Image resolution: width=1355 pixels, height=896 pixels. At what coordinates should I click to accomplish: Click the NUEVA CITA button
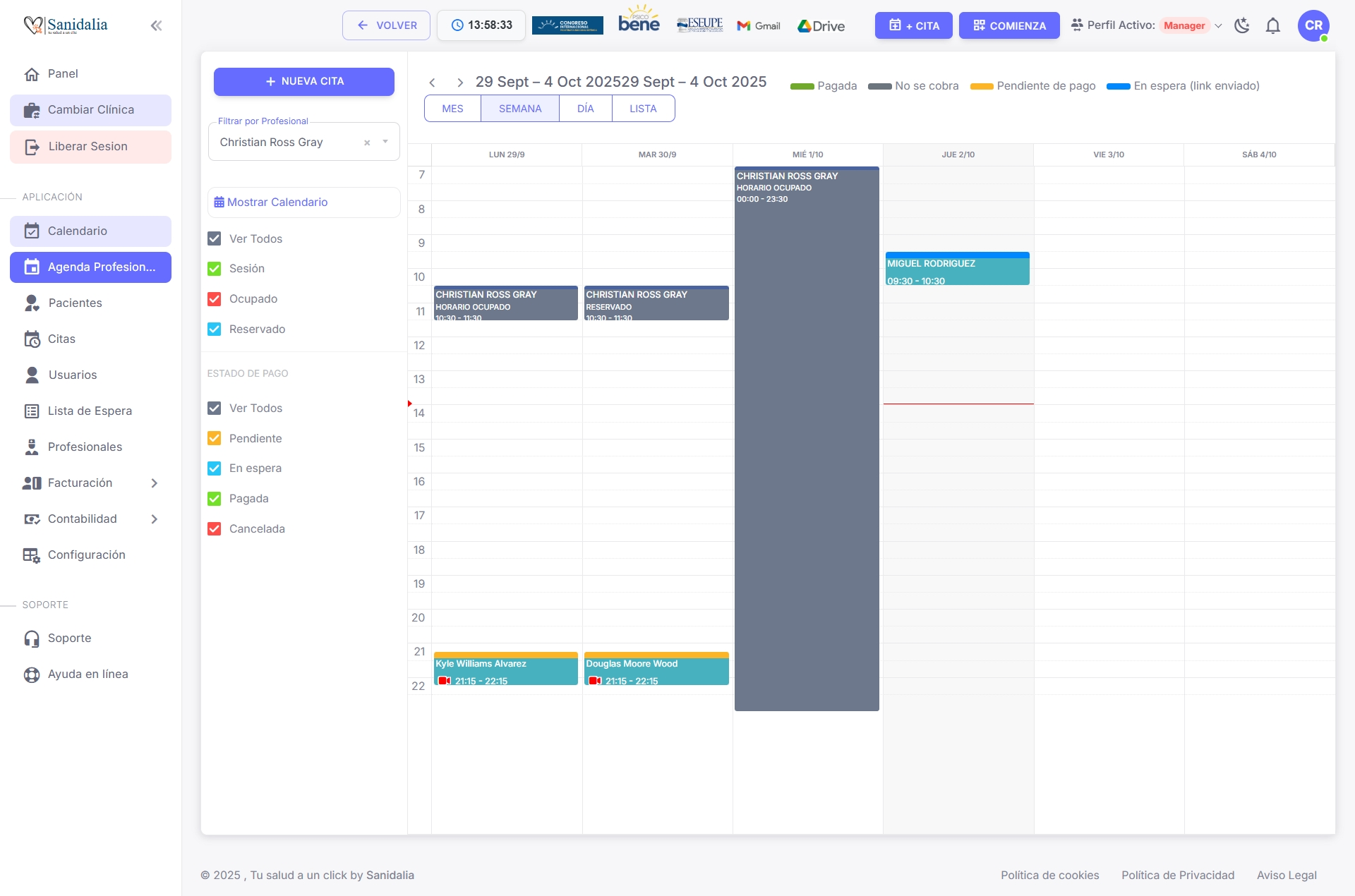303,81
